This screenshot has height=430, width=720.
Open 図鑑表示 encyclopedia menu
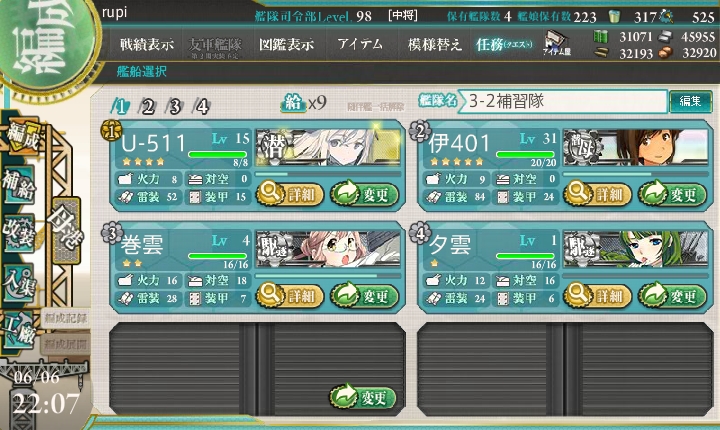287,44
